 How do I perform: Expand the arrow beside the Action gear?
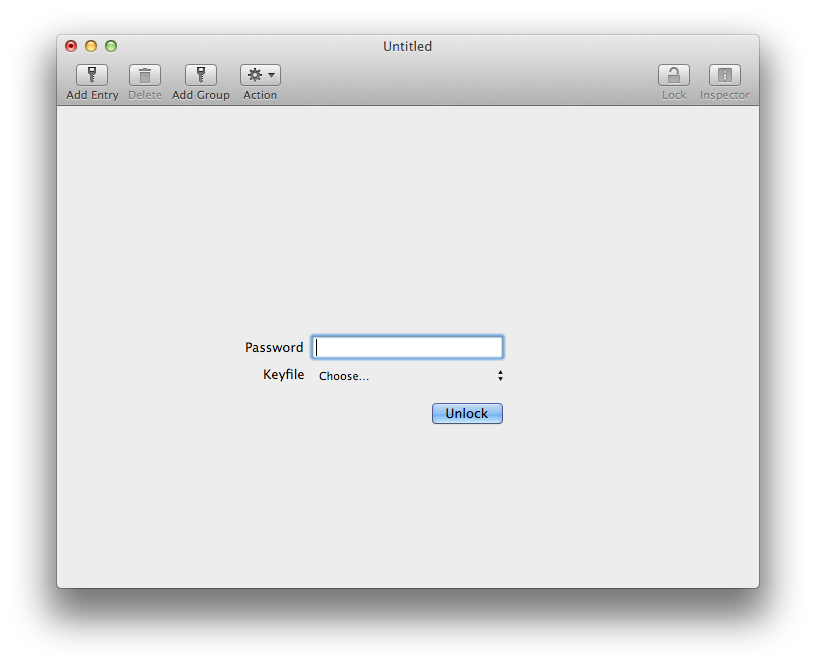click(272, 75)
